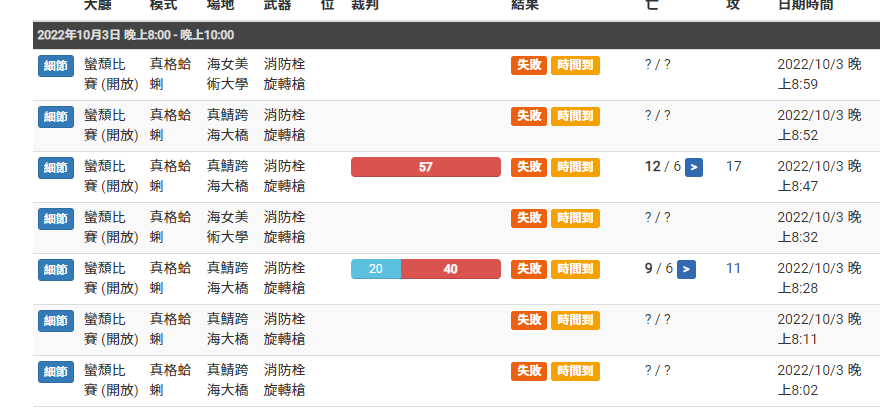Click 細節 button for the 8:28 match

56,269
